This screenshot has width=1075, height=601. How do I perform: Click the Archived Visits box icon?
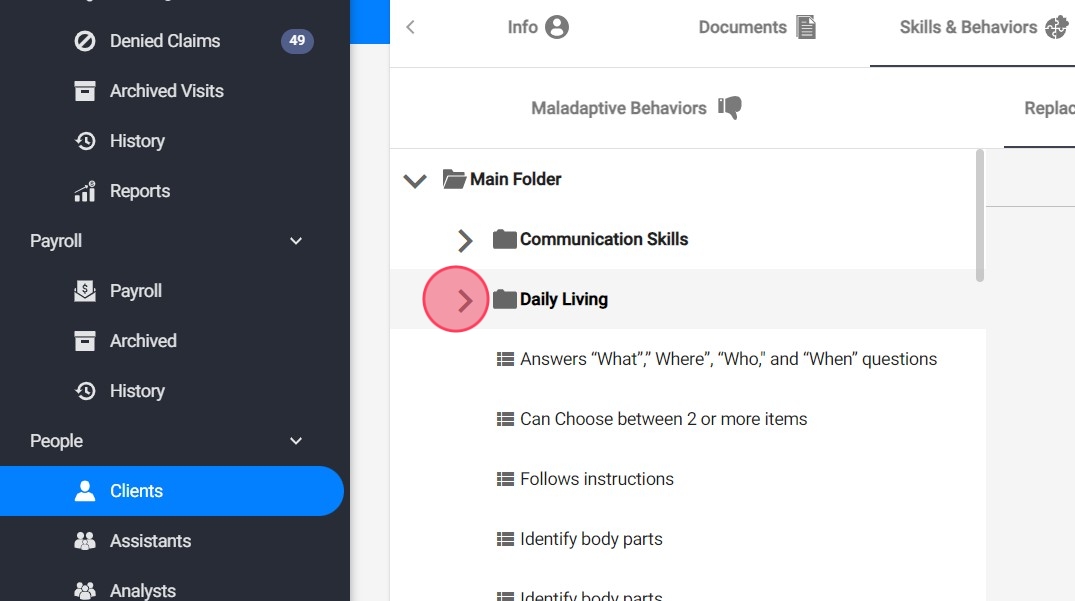pos(85,91)
